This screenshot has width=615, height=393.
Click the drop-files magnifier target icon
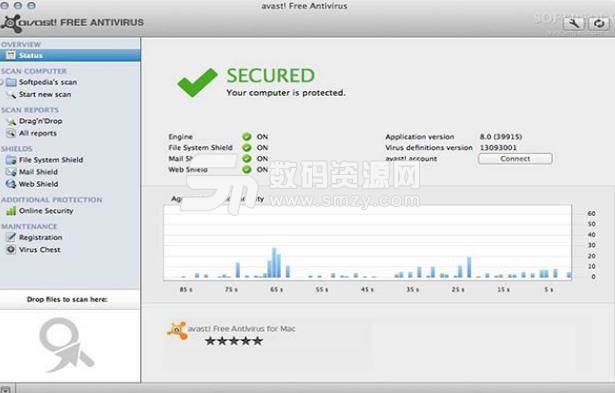[x=67, y=345]
